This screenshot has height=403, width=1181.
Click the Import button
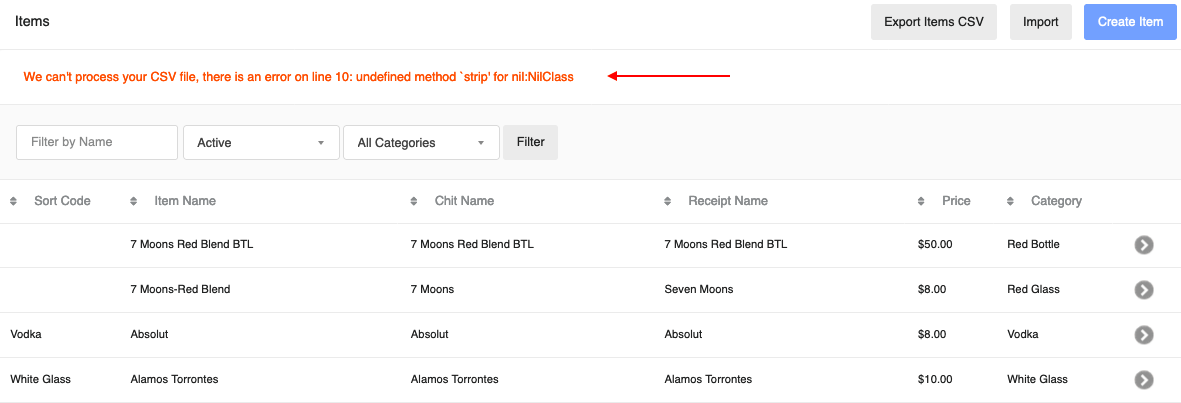[x=1040, y=22]
